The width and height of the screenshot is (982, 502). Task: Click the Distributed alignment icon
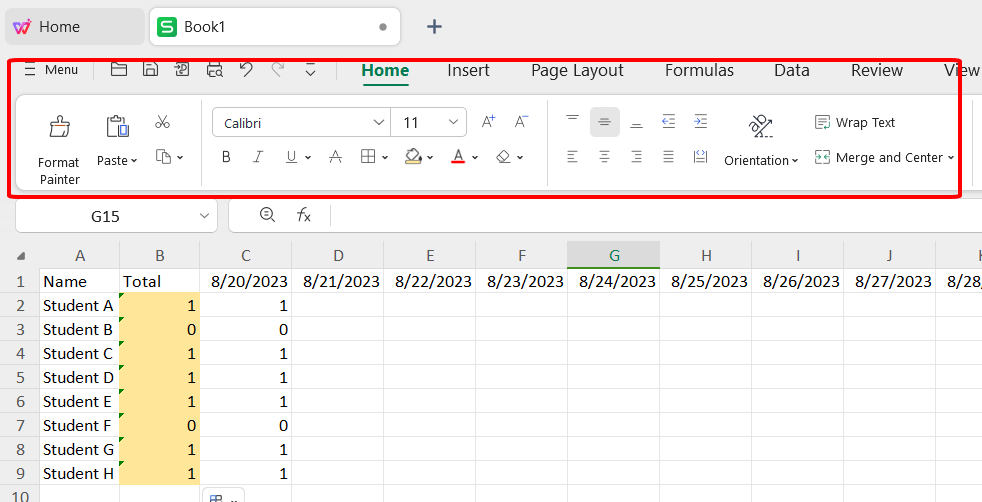(701, 157)
